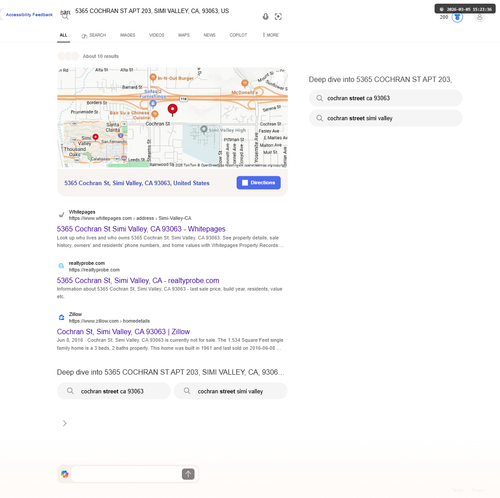Switch to the MAPS tab
Viewport: 500px width, 498px height.
click(184, 35)
